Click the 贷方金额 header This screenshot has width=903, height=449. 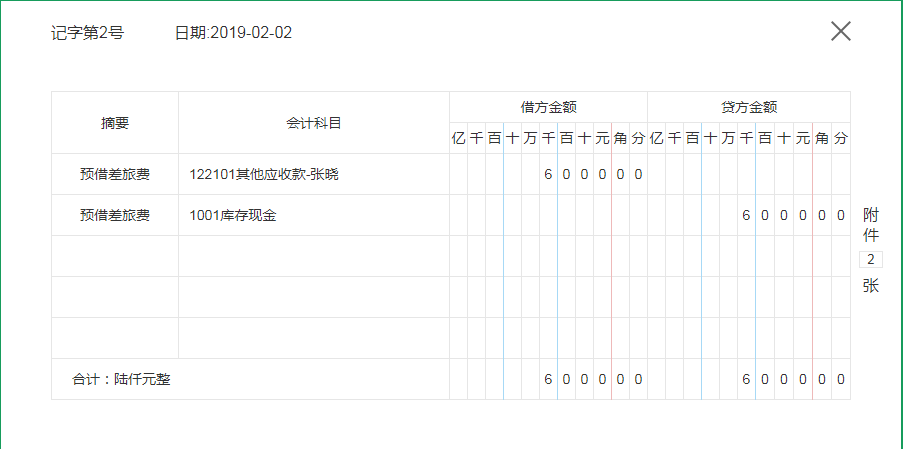click(749, 107)
